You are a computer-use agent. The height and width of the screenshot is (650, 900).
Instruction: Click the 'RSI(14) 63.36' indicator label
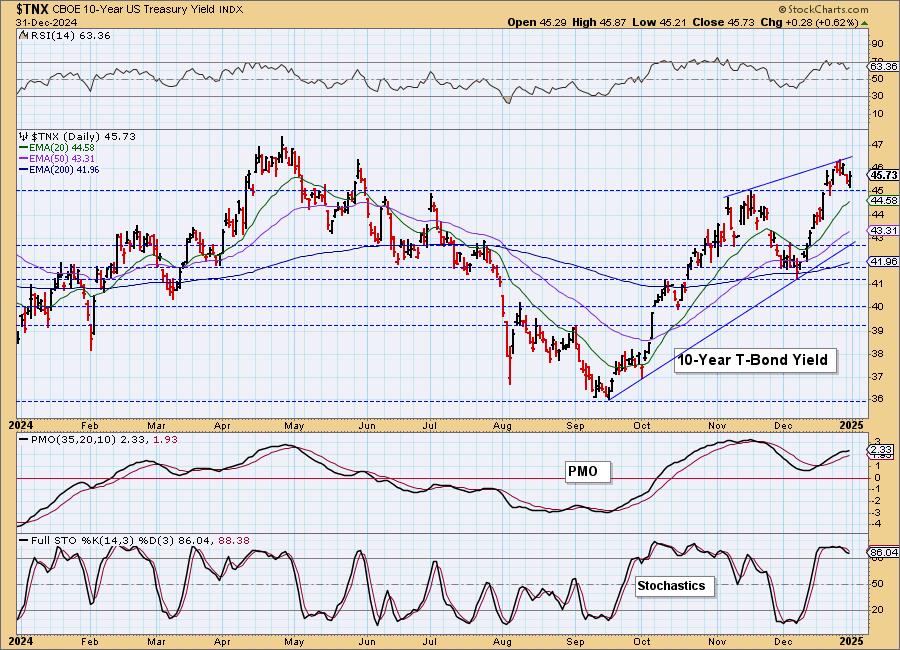tap(69, 36)
